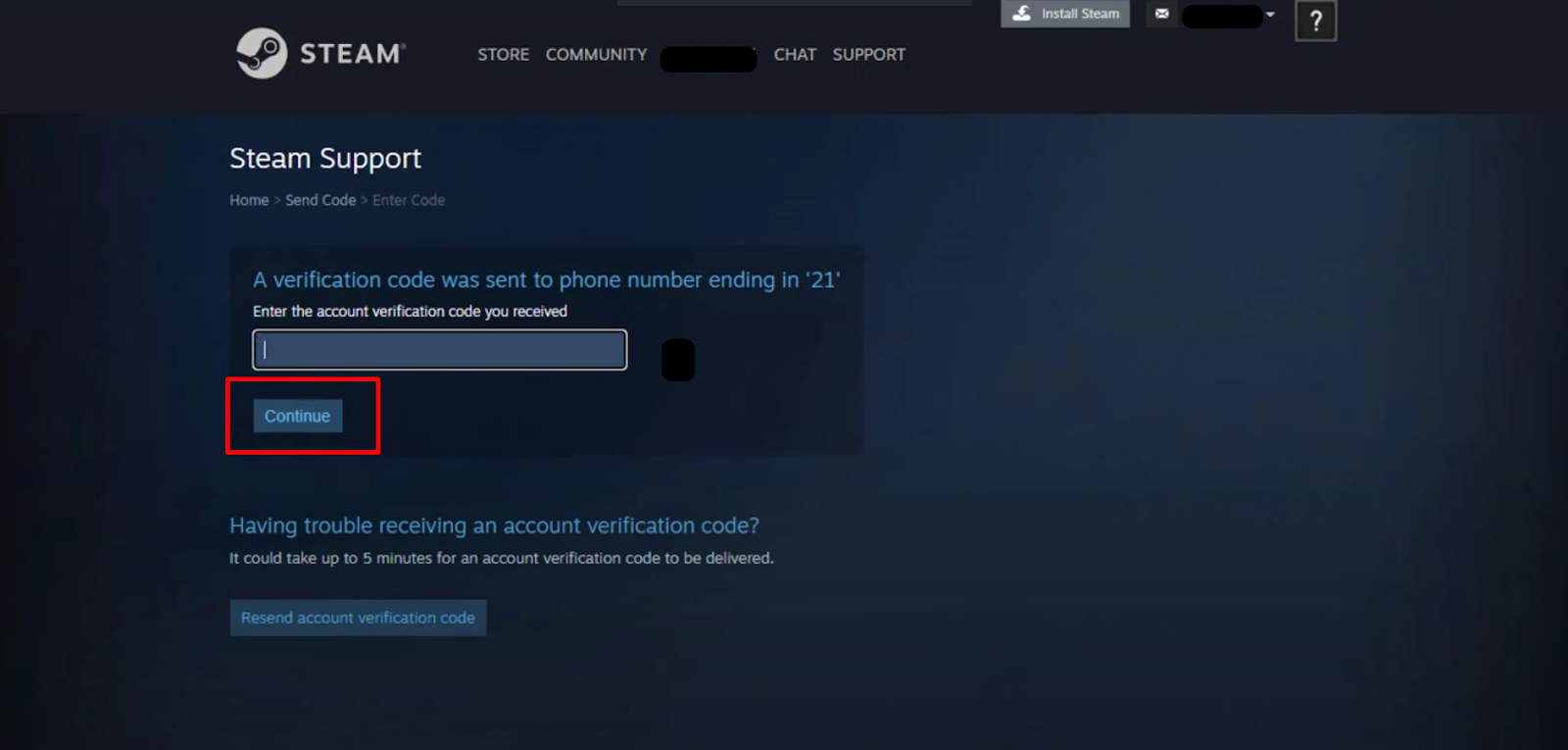Go back to Send Code breadcrumb

pos(320,200)
